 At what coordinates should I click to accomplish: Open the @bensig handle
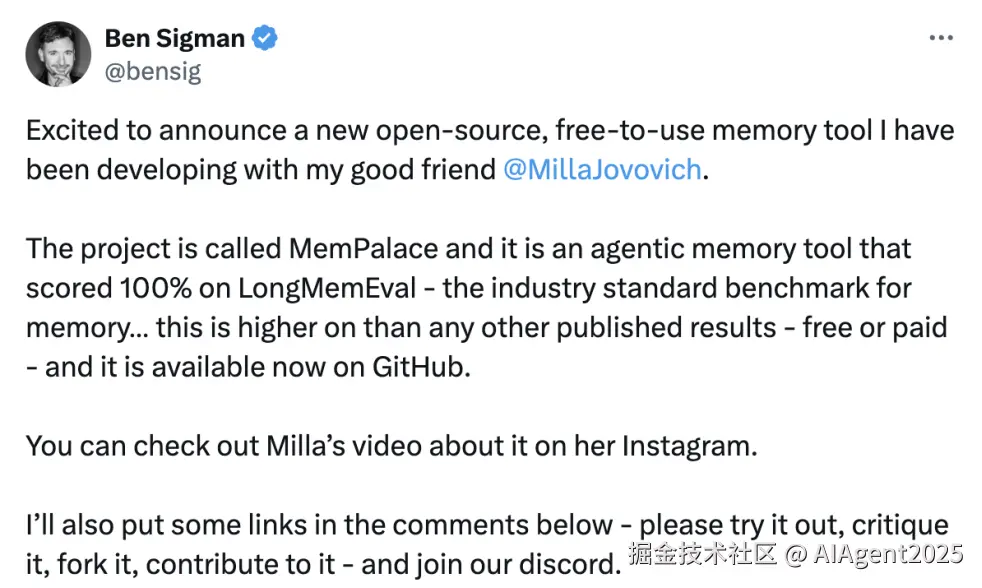click(152, 71)
